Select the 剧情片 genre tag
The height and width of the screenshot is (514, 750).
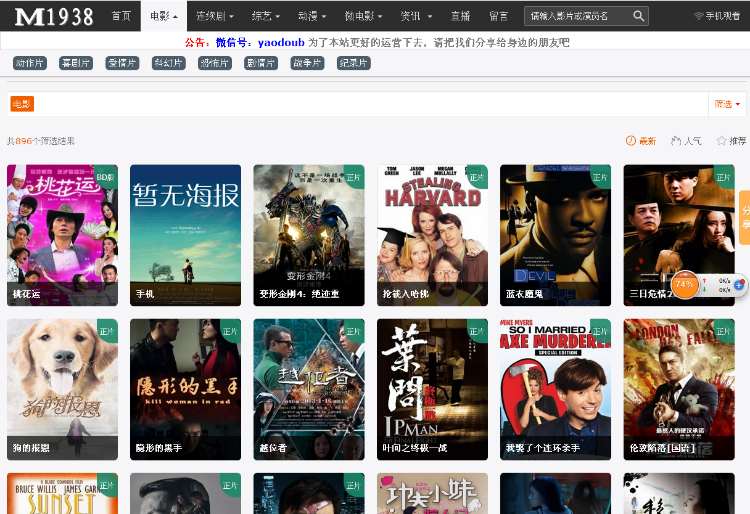click(x=261, y=63)
